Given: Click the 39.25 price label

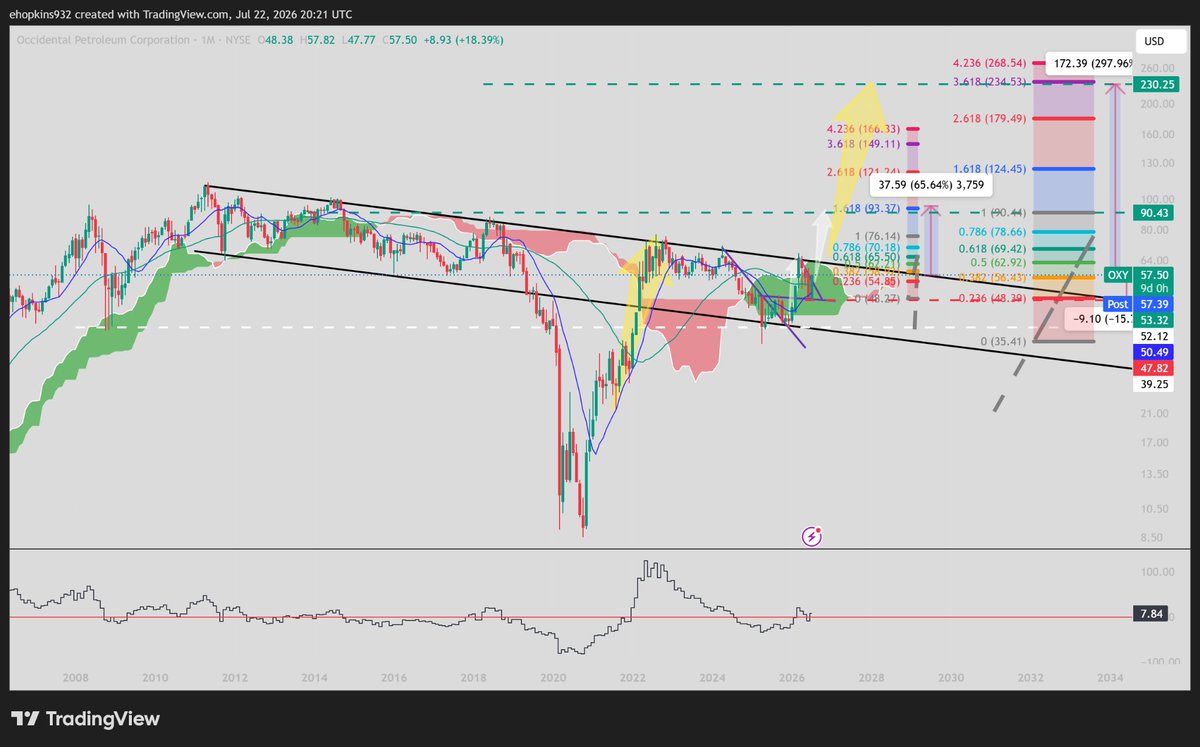Looking at the screenshot, I should 1153,384.
